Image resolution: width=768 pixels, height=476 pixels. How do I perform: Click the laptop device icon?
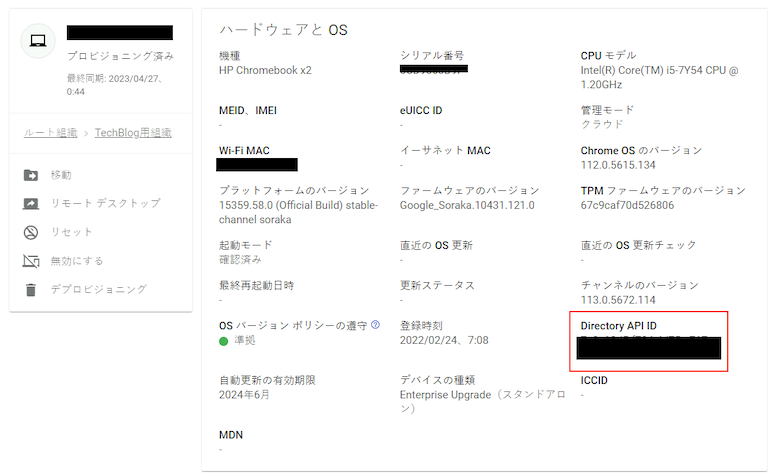tap(38, 41)
